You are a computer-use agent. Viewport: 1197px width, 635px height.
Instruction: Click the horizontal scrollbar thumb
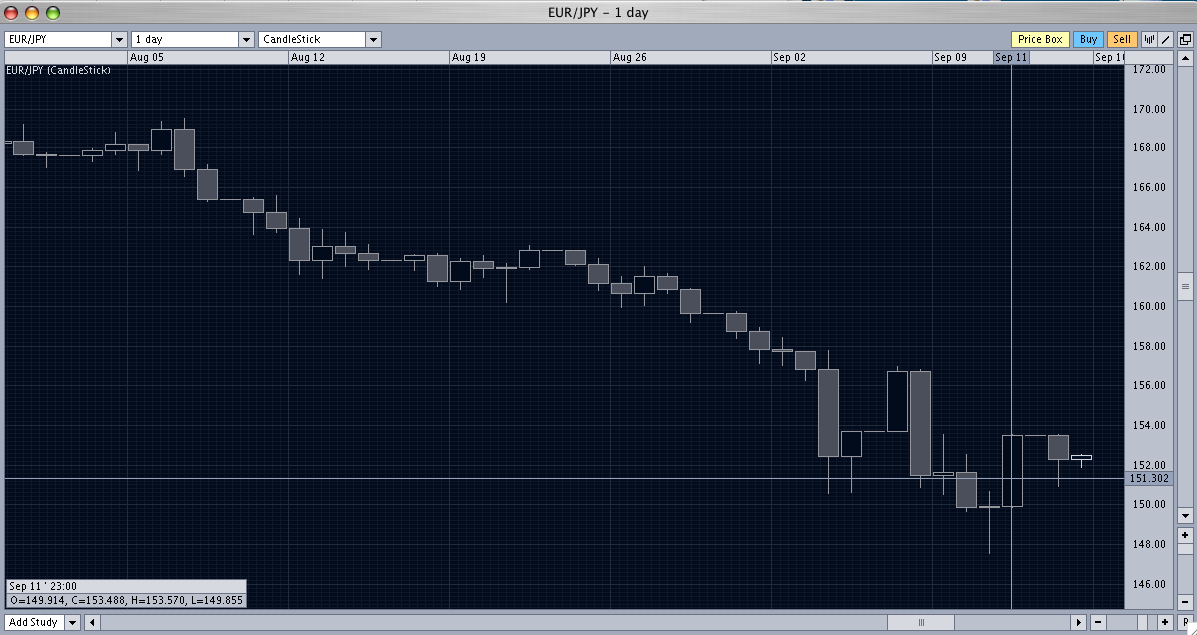[921, 622]
